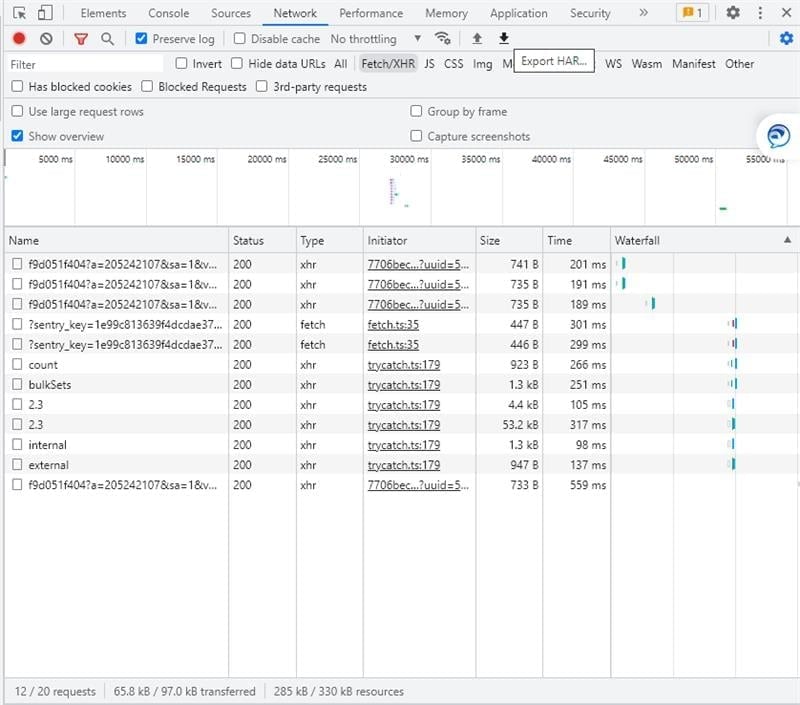This screenshot has width=800, height=705.
Task: Enable Blocked Requests checkbox
Action: [147, 86]
